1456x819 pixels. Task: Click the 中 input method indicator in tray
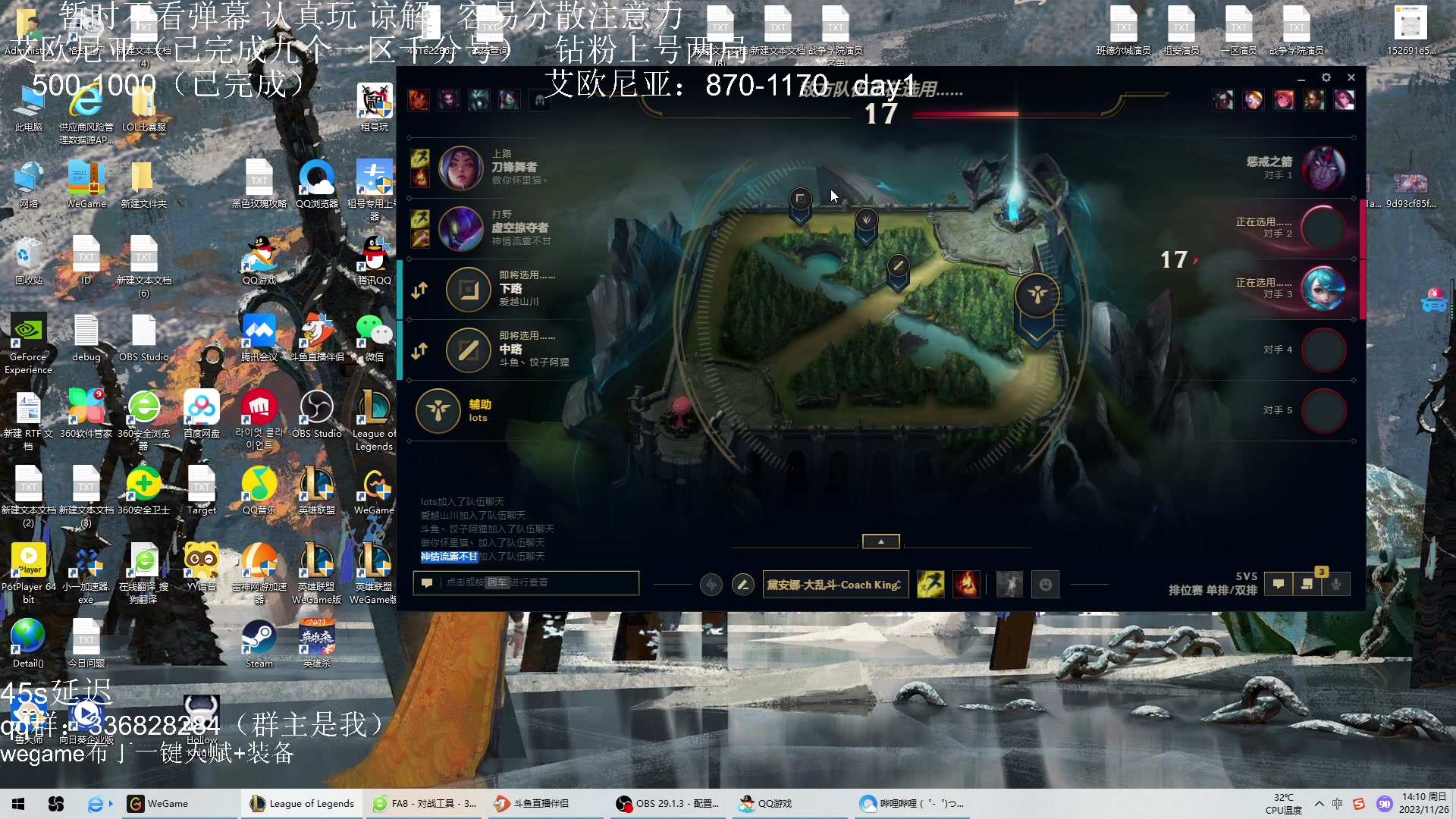pos(1338,804)
